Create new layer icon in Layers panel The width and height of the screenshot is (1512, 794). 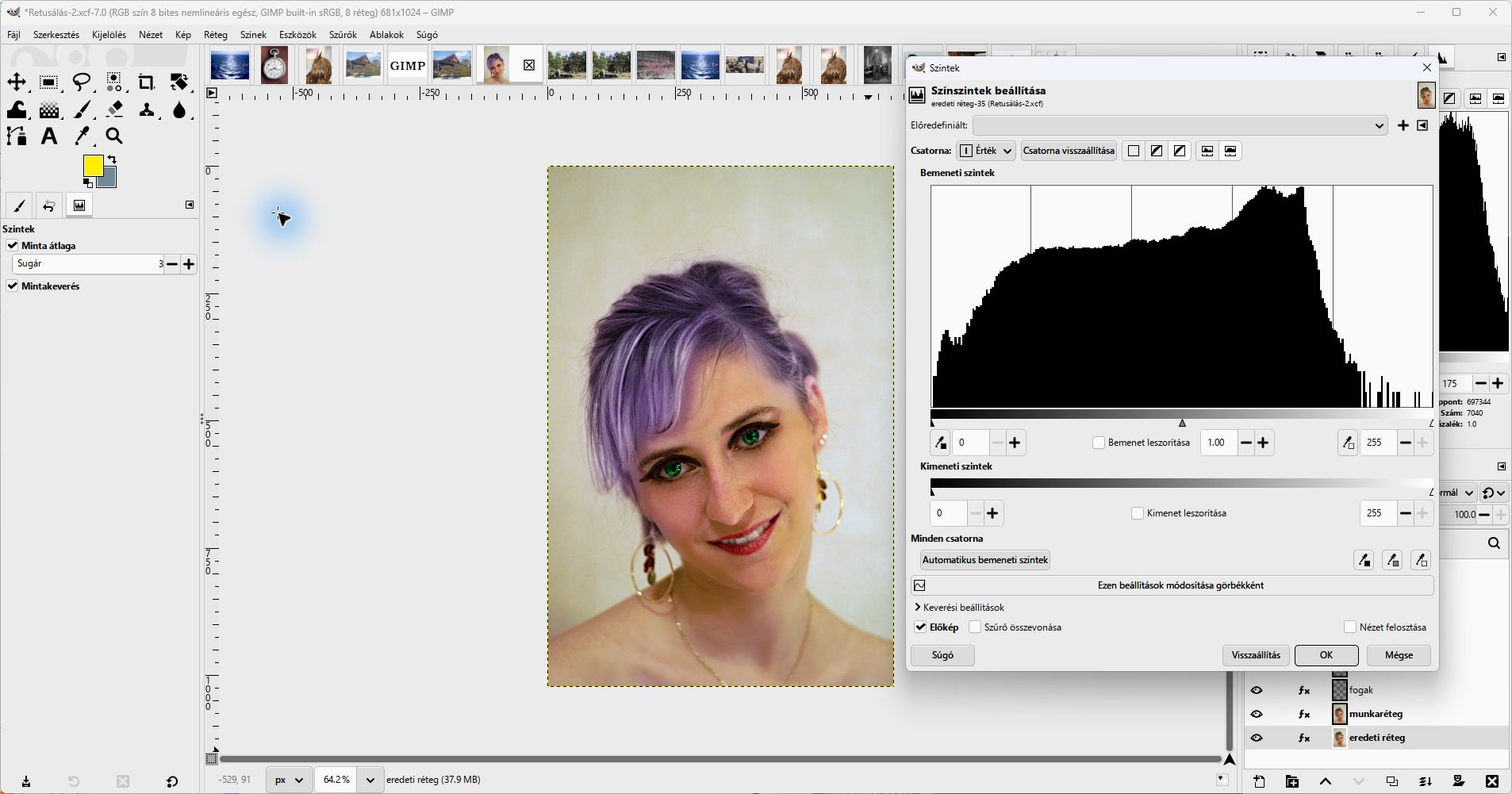[x=1260, y=781]
